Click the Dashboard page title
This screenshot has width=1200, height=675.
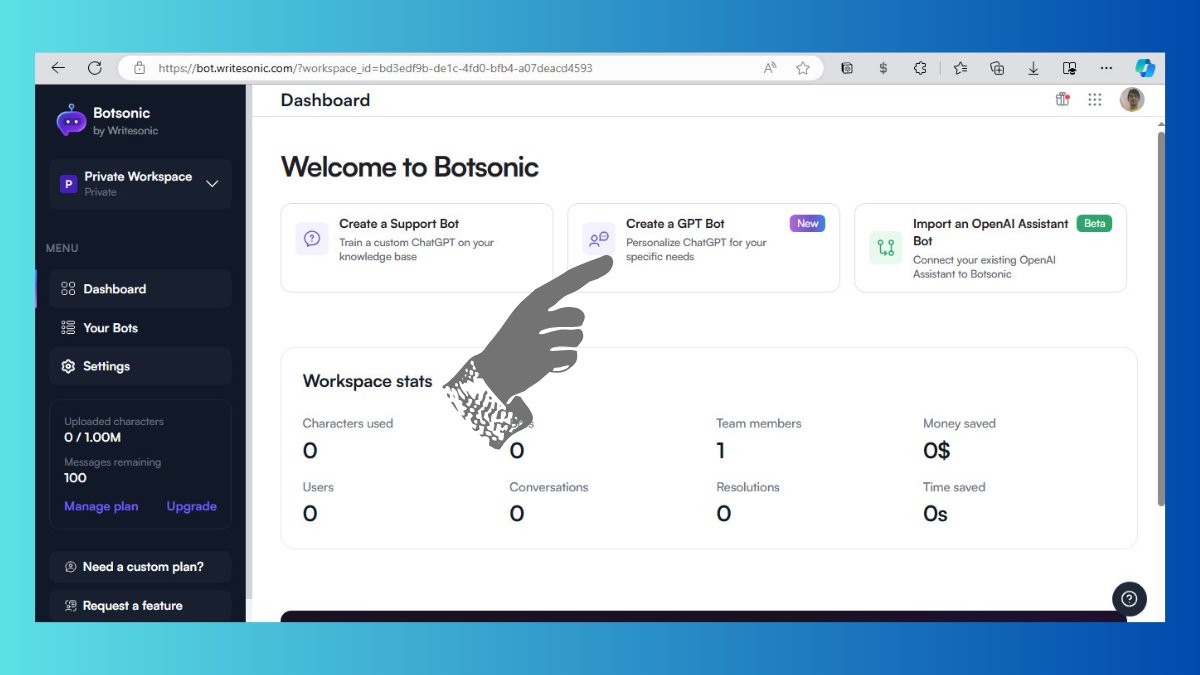pyautogui.click(x=325, y=100)
